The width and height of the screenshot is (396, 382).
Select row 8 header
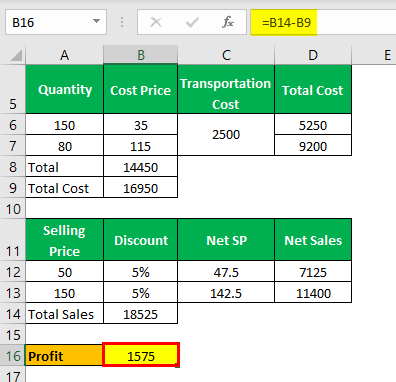point(13,167)
